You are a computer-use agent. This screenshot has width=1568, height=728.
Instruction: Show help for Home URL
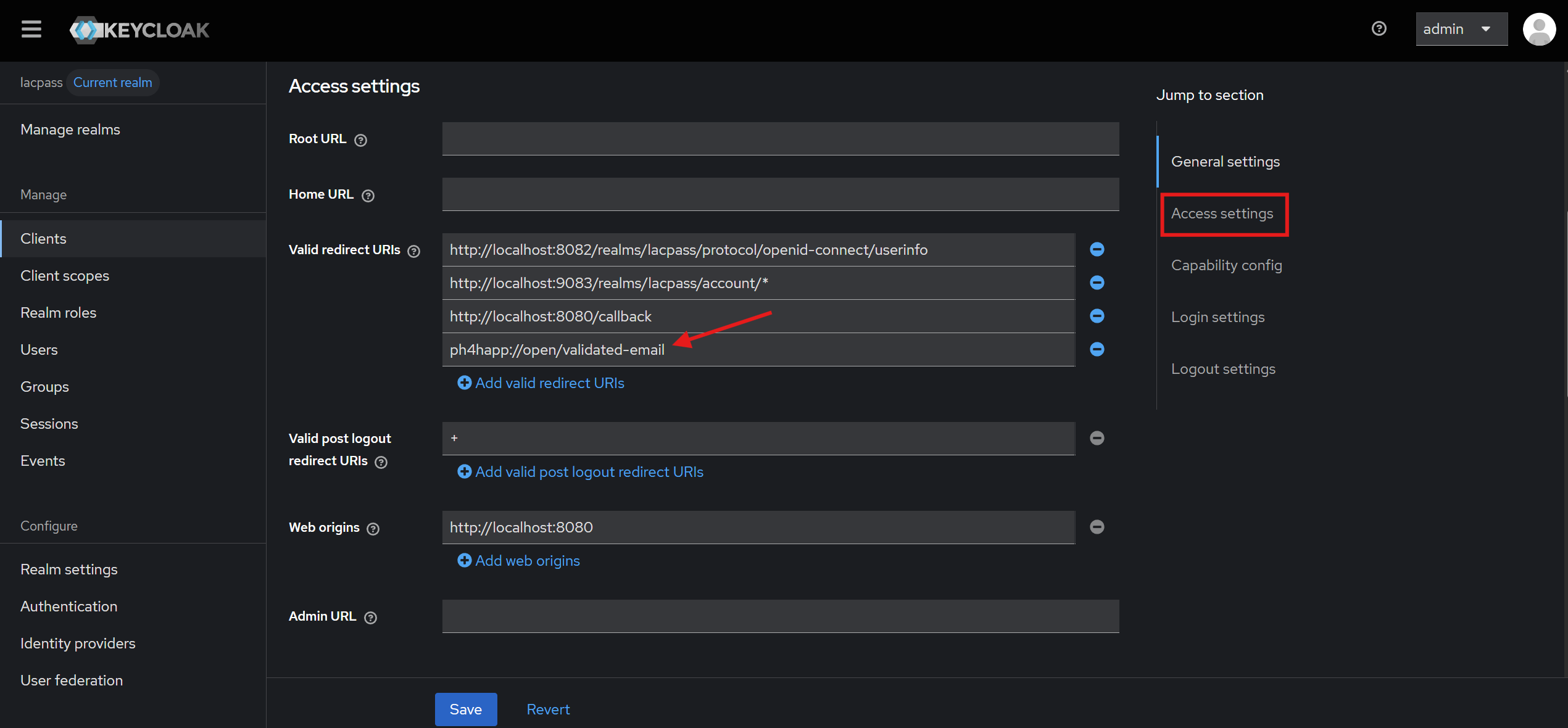point(368,196)
